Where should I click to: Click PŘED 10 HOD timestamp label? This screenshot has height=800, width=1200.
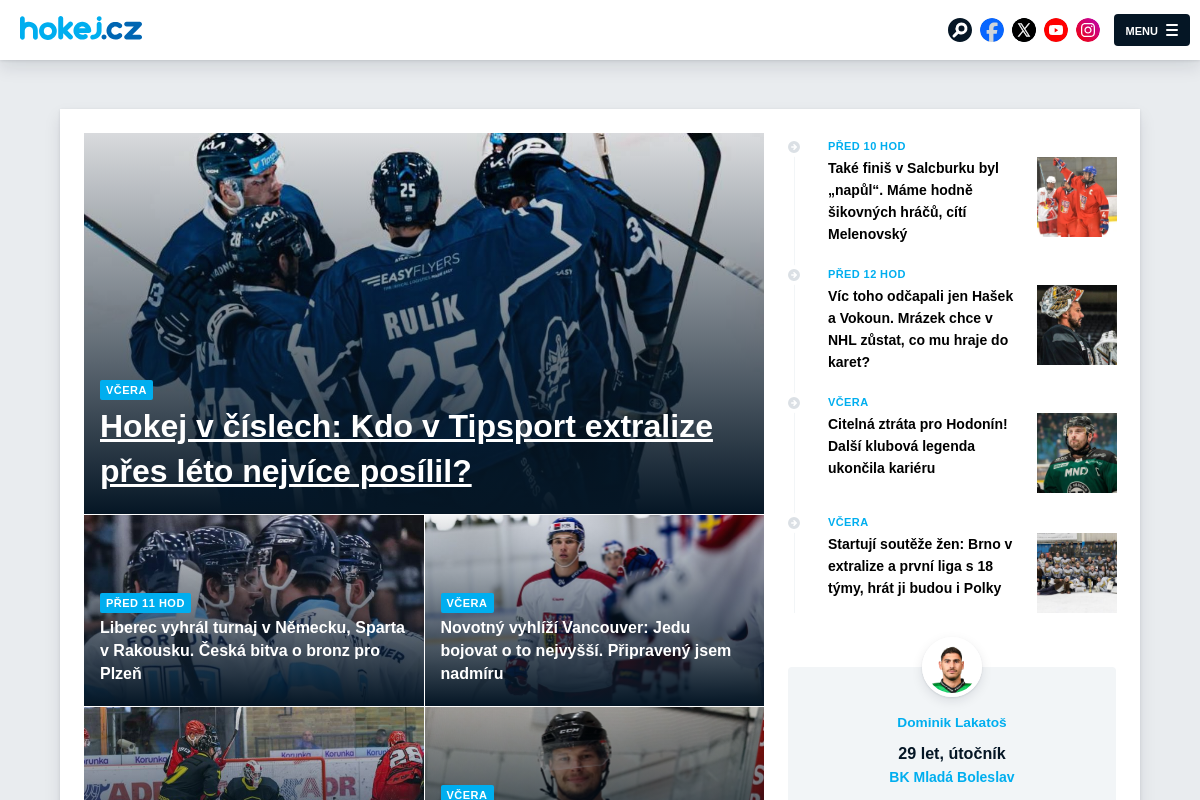(x=867, y=146)
